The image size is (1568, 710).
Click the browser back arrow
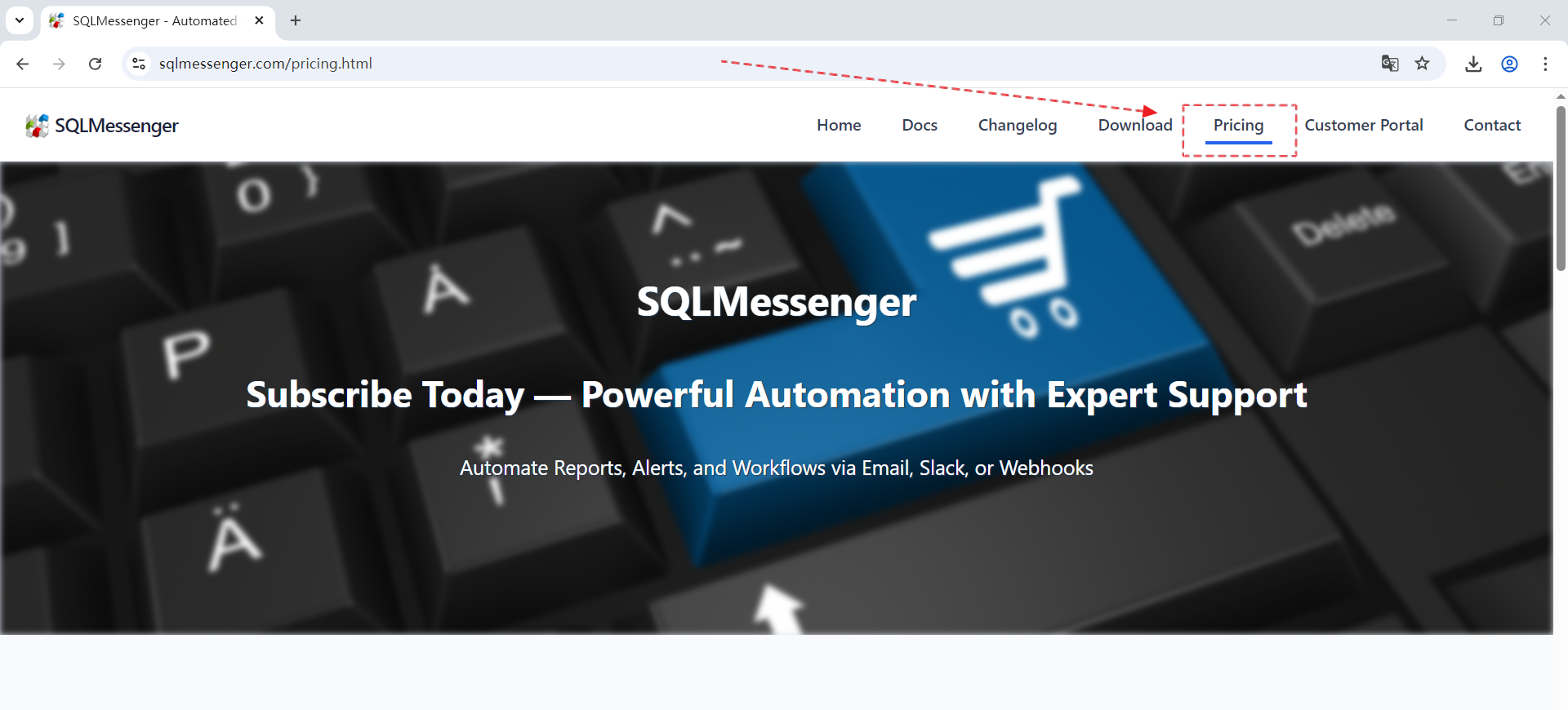[x=22, y=64]
